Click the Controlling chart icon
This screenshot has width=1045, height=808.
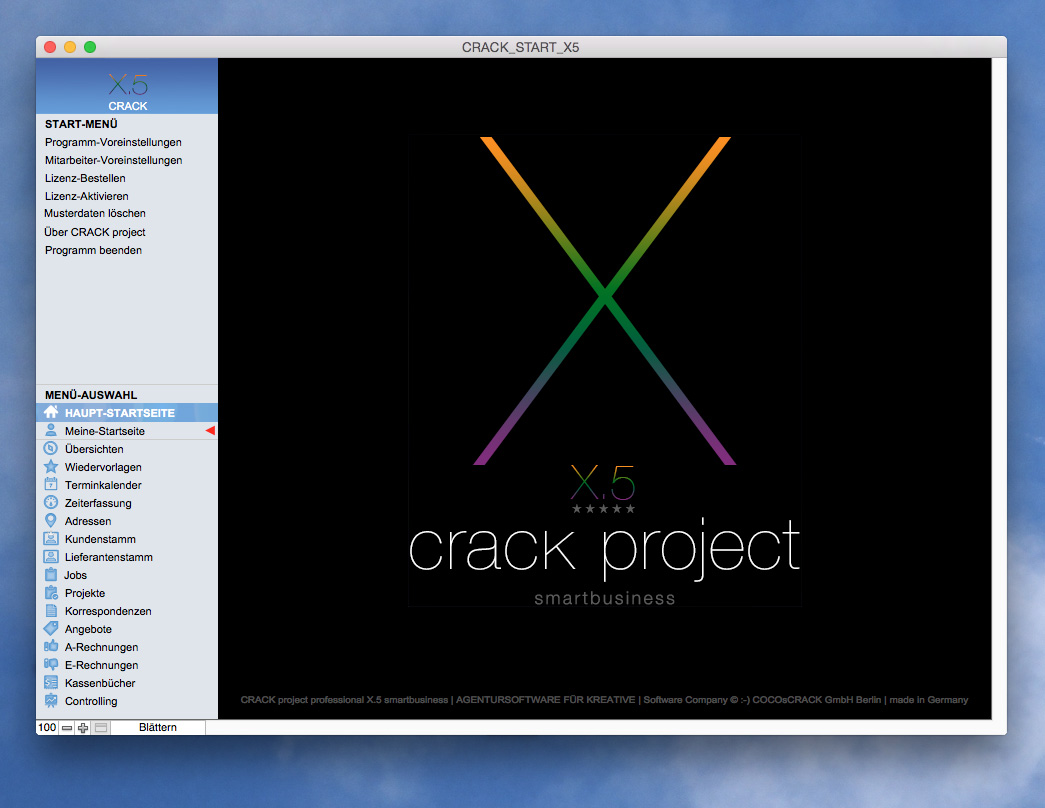tap(51, 701)
